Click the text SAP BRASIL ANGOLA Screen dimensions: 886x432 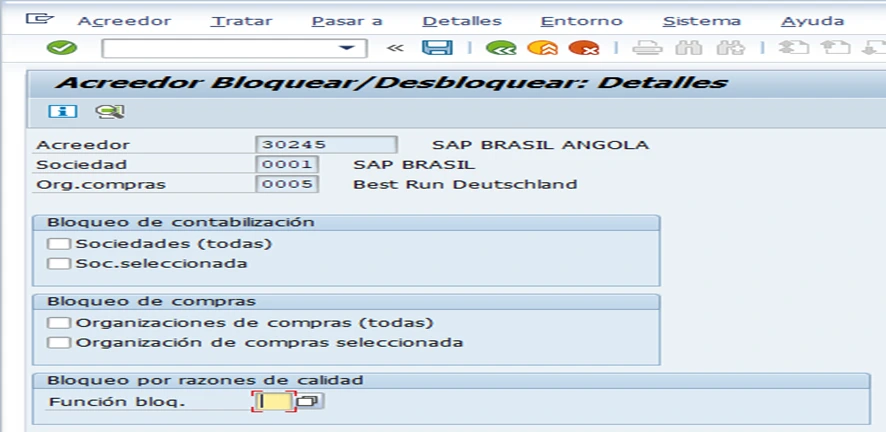541,145
